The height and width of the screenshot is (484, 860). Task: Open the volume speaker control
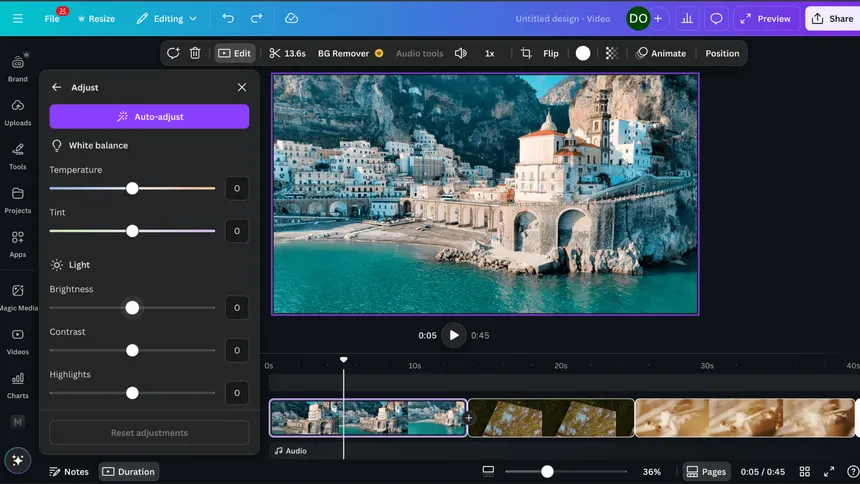click(x=460, y=53)
